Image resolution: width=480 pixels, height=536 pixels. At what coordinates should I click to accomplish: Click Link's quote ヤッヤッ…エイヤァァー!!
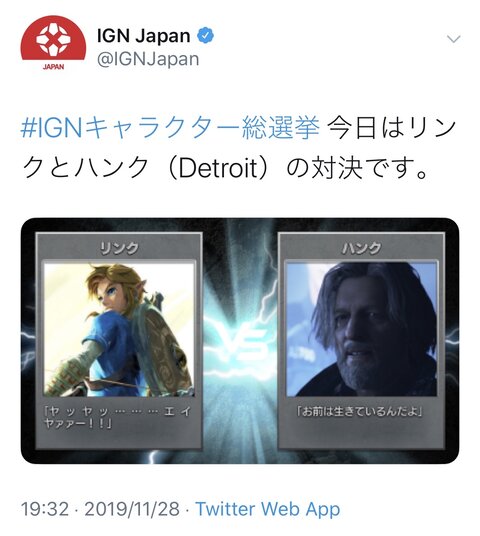[117, 417]
